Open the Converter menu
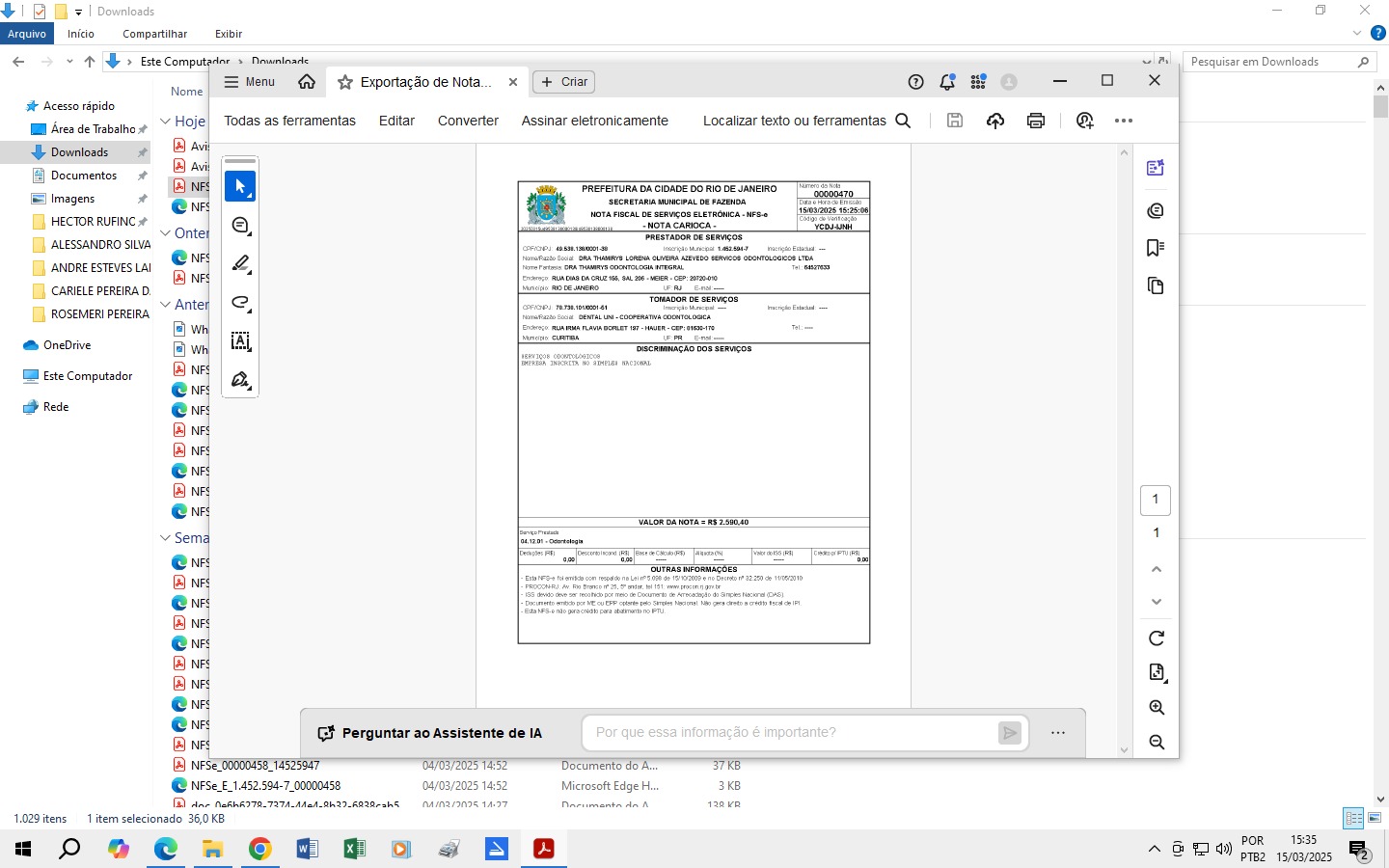 tap(468, 121)
